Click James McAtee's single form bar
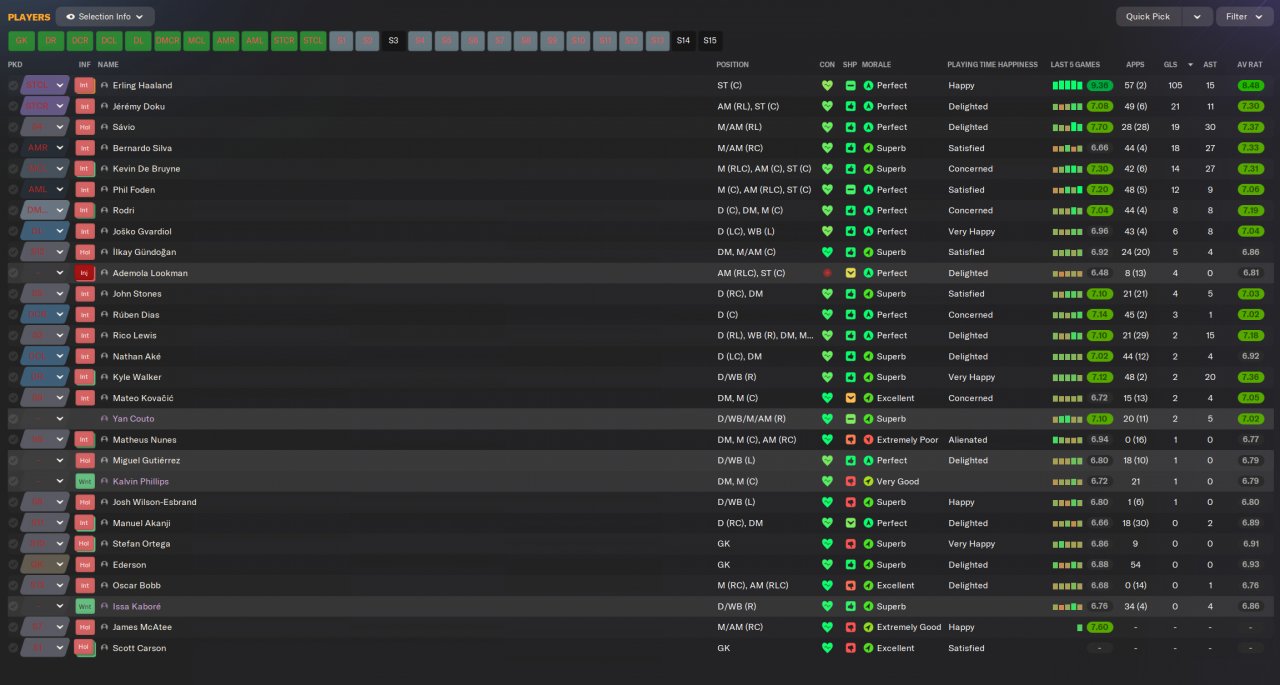 tap(1080, 627)
